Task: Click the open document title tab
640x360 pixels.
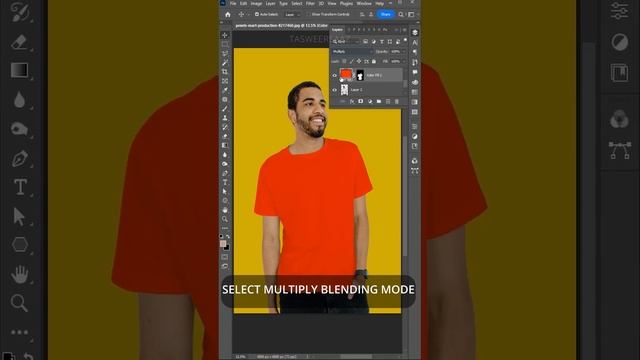Action: coord(282,26)
